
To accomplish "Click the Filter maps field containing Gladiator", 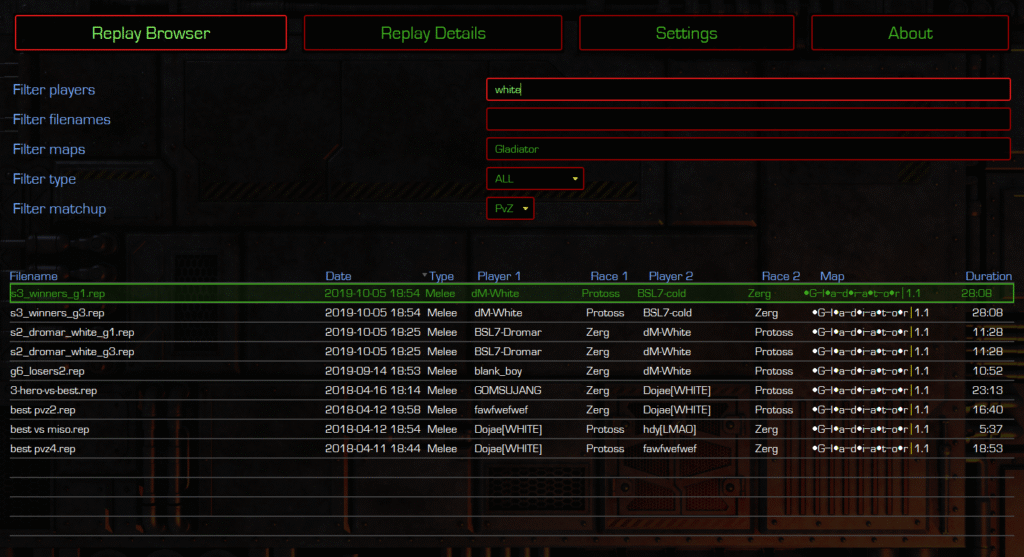I will point(748,149).
